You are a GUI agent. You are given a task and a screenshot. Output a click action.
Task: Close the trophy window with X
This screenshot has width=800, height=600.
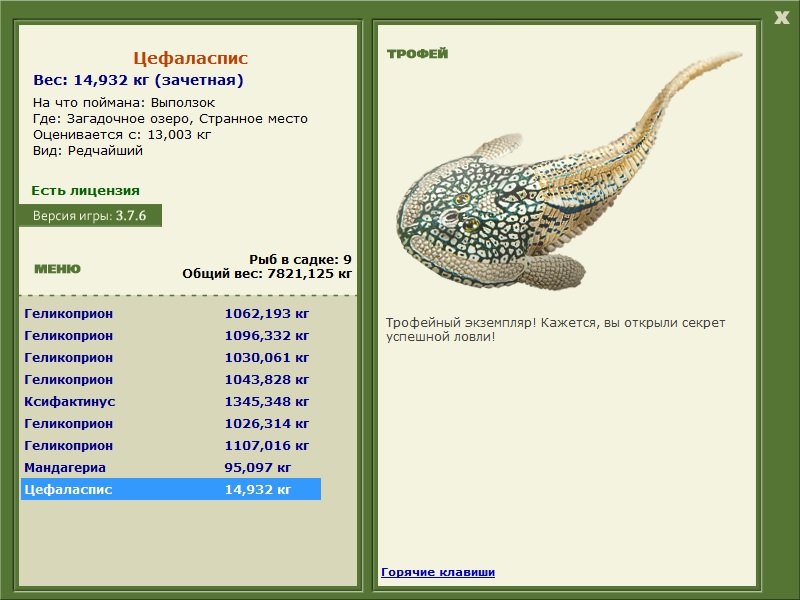[x=782, y=18]
